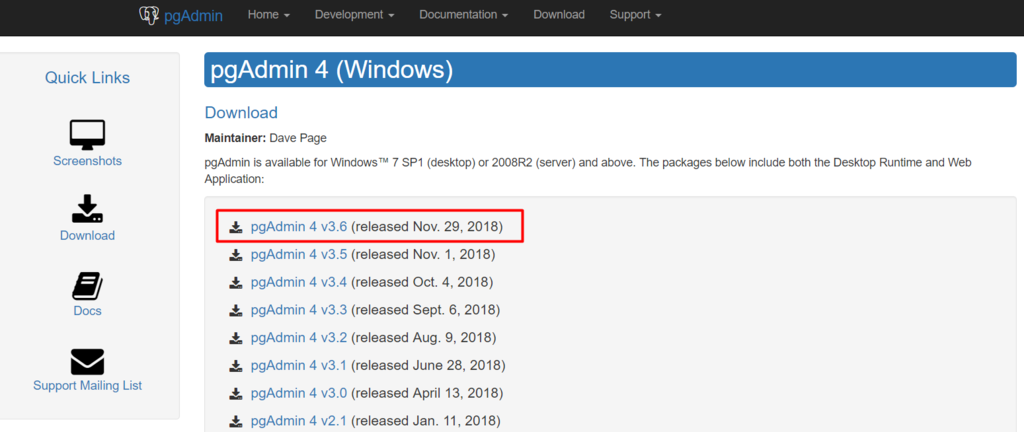
Task: Click the Download tray icon in Quick Links
Action: pyautogui.click(x=88, y=209)
